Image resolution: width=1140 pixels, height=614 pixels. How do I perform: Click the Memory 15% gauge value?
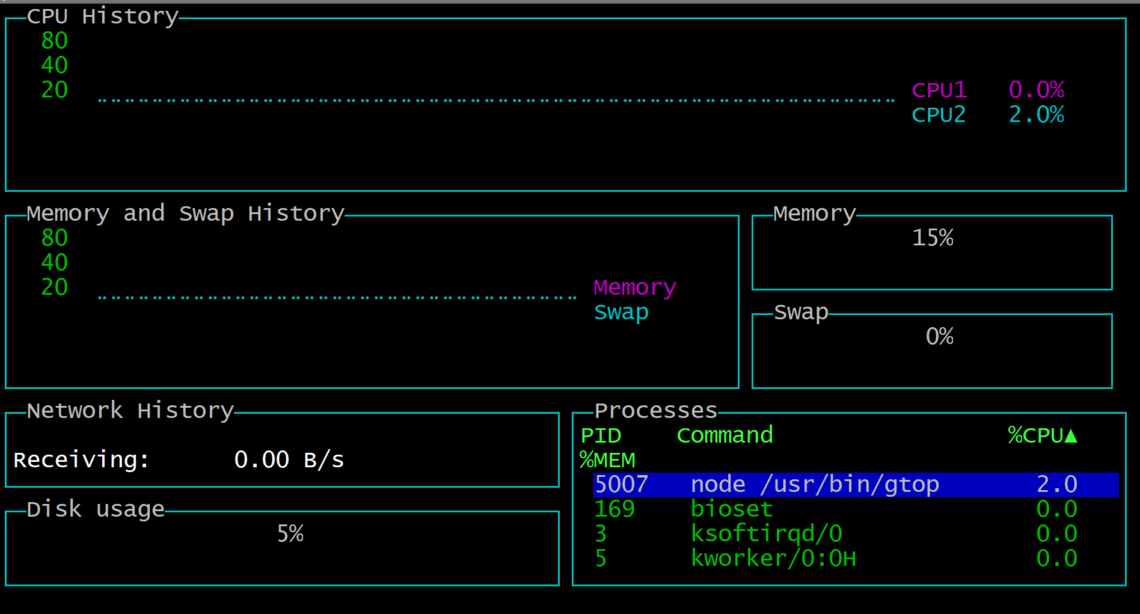(932, 238)
